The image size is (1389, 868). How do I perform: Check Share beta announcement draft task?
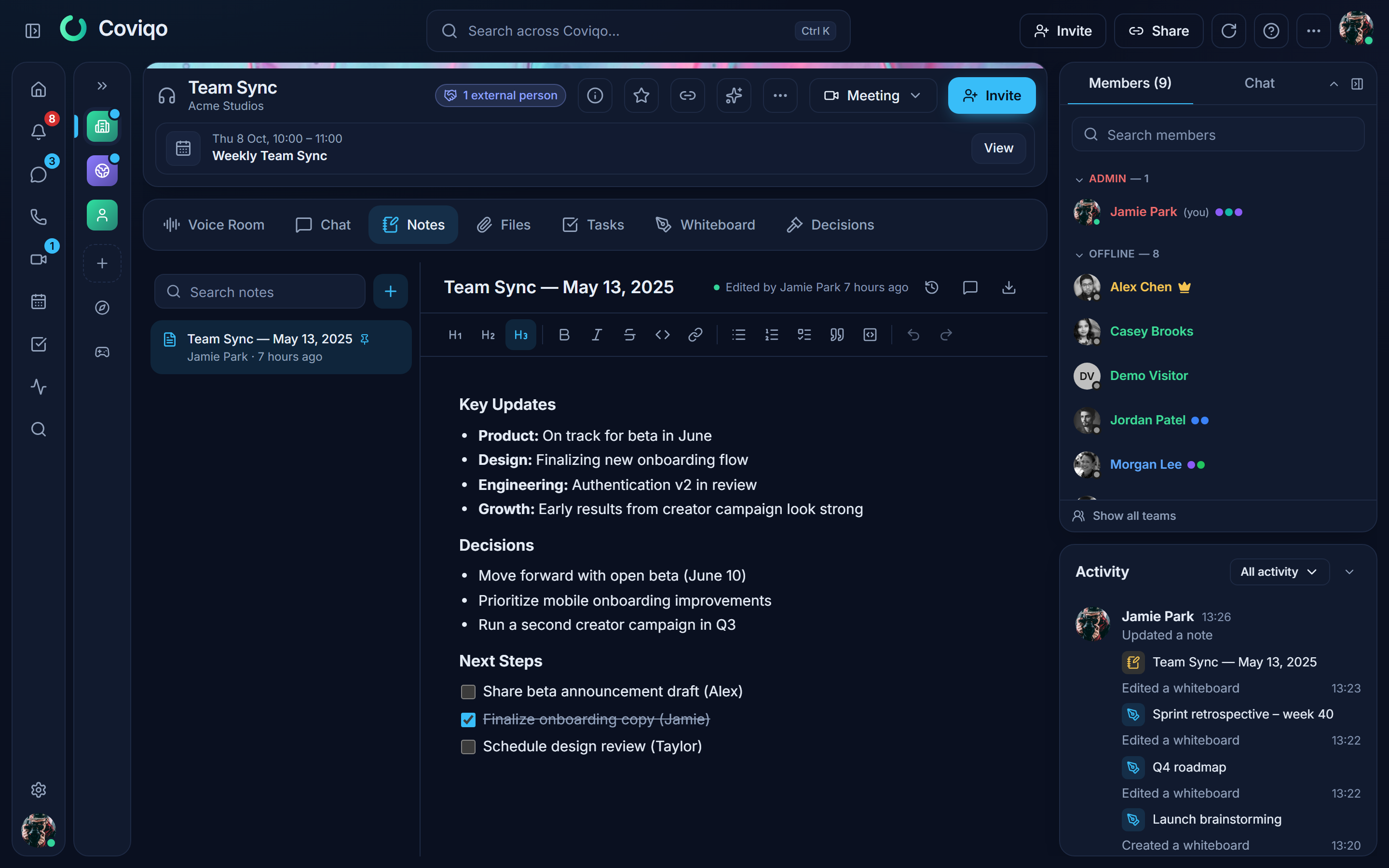click(x=468, y=692)
